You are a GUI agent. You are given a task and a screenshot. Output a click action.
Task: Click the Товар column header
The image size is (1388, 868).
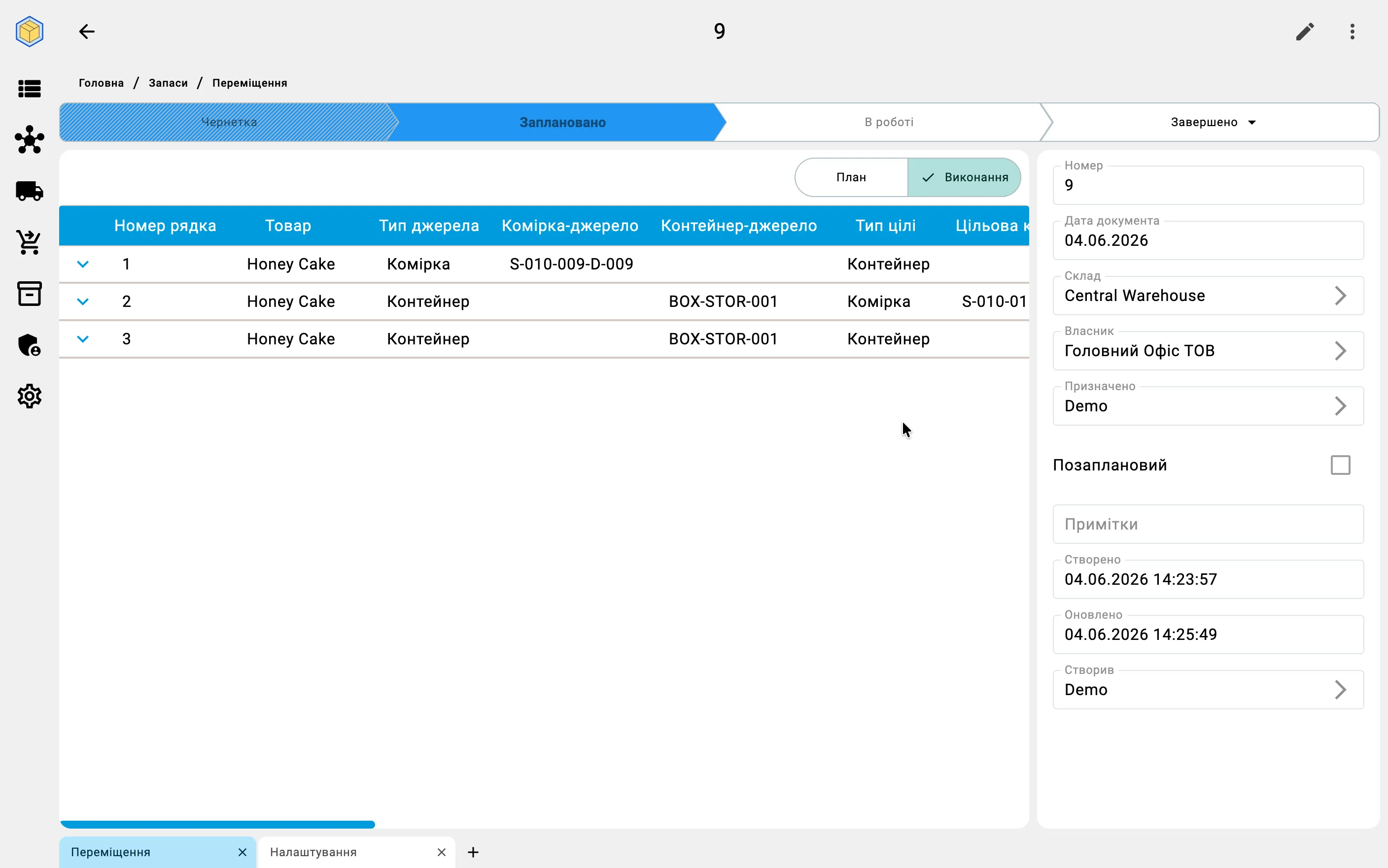(x=288, y=226)
